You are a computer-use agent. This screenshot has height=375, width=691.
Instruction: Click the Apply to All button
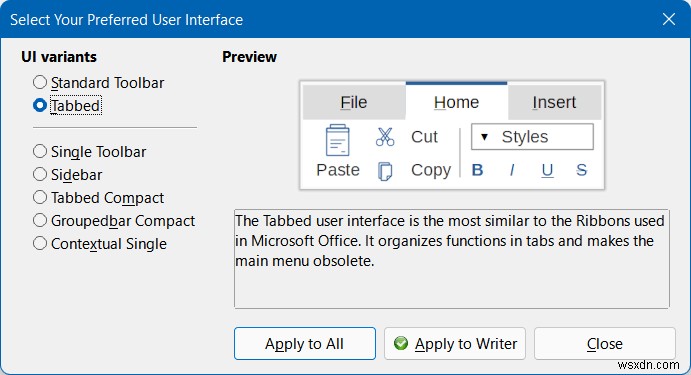(x=305, y=343)
